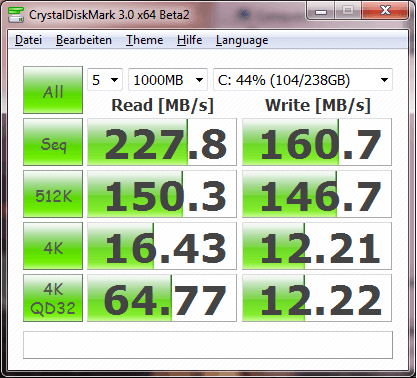
Task: Start the 512K benchmark test
Action: point(53,194)
